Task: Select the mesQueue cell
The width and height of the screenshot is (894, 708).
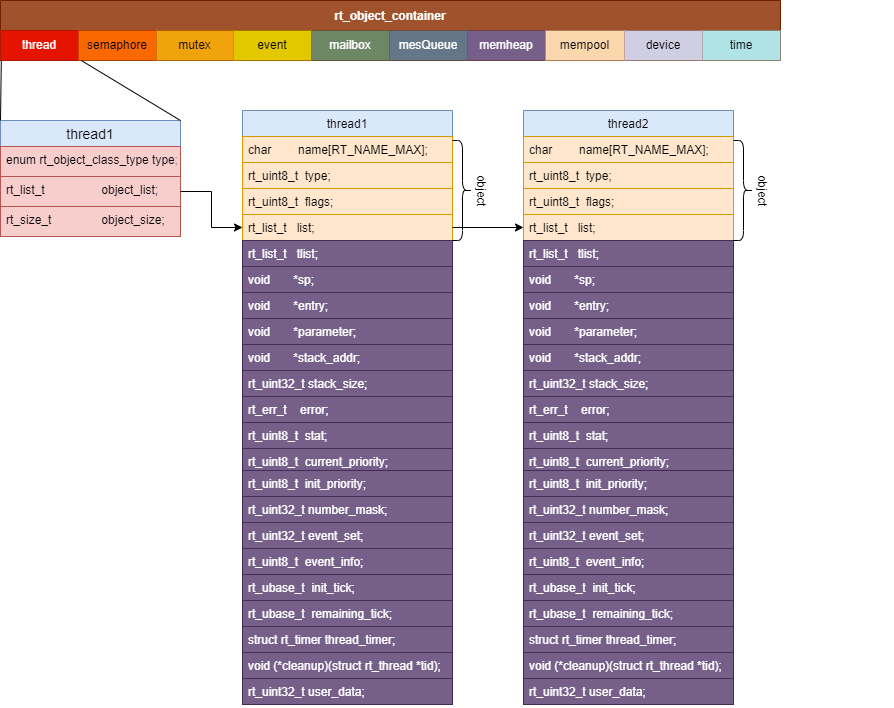Action: pyautogui.click(x=428, y=45)
